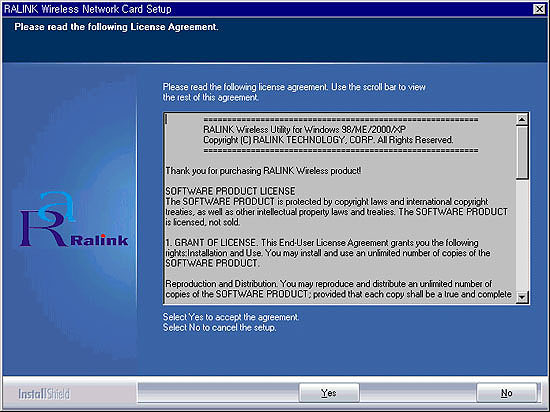Click the license scrollbar down arrow
550x412 pixels.
[x=522, y=297]
